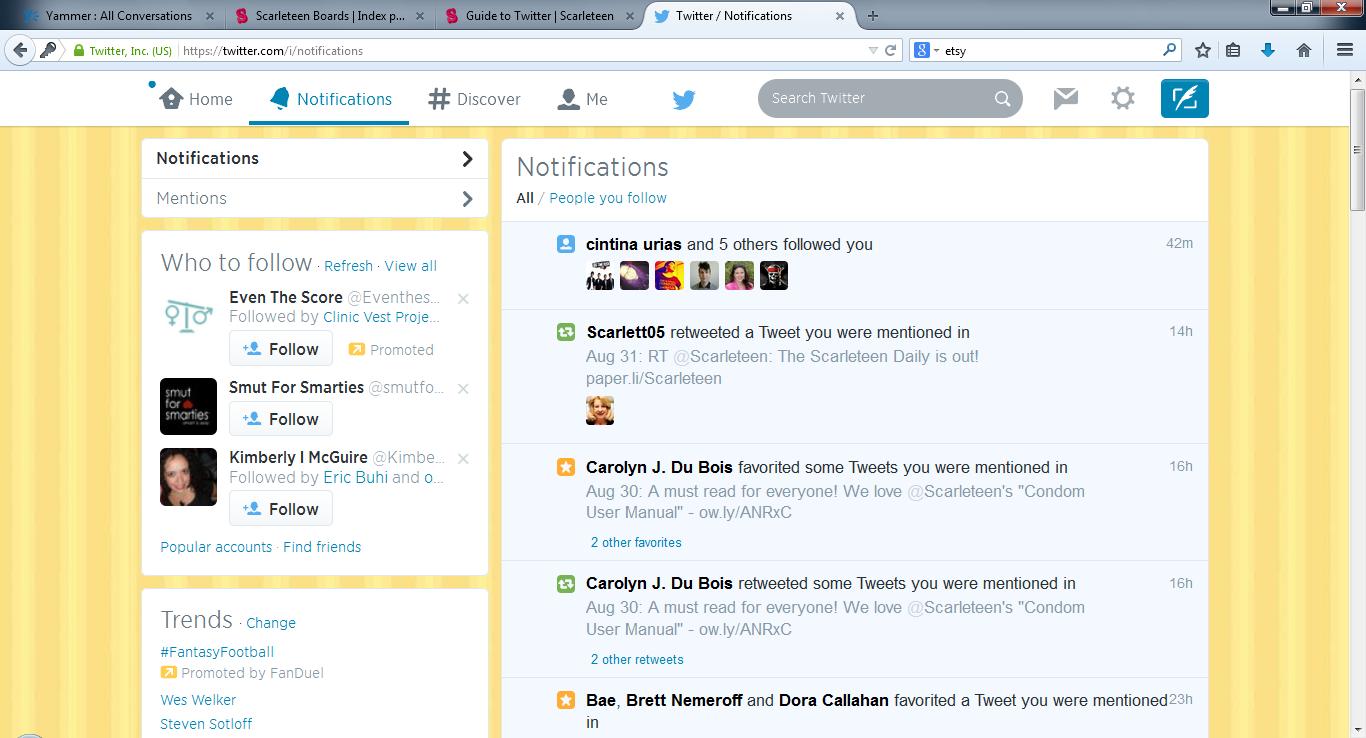Viewport: 1366px width, 738px height.
Task: Dismiss Kimberly I McGuire suggestion
Action: (463, 458)
